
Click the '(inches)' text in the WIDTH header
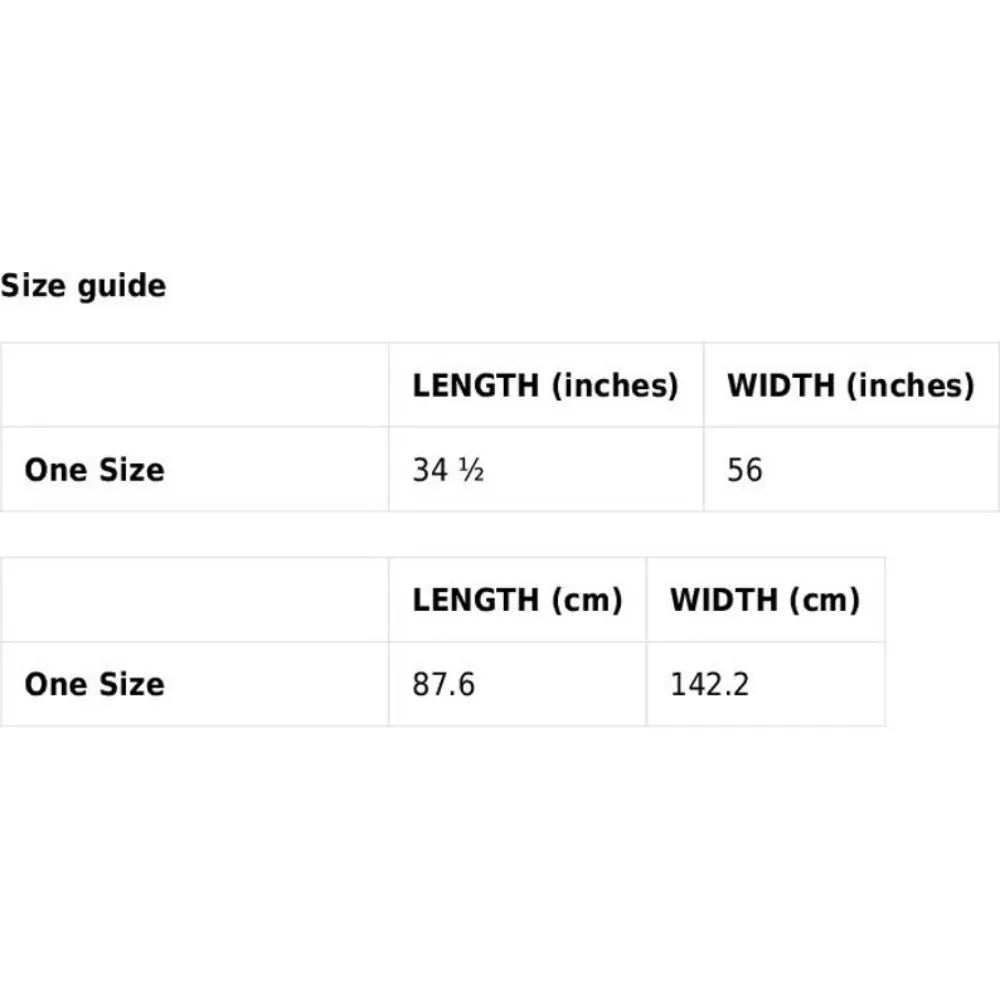point(910,386)
